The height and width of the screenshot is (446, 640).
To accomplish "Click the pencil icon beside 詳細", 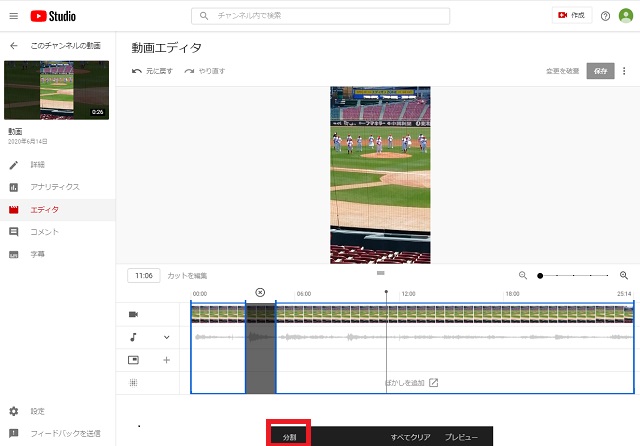I will 13,165.
